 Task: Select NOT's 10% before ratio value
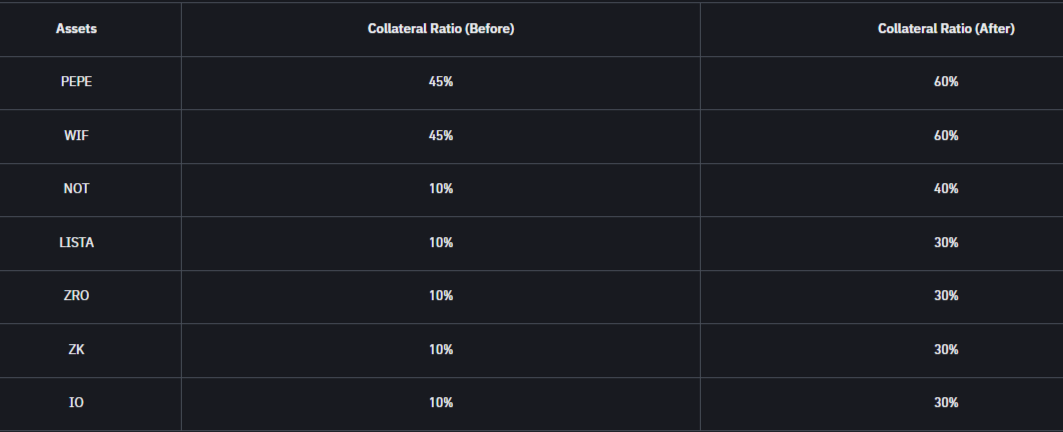(x=441, y=189)
